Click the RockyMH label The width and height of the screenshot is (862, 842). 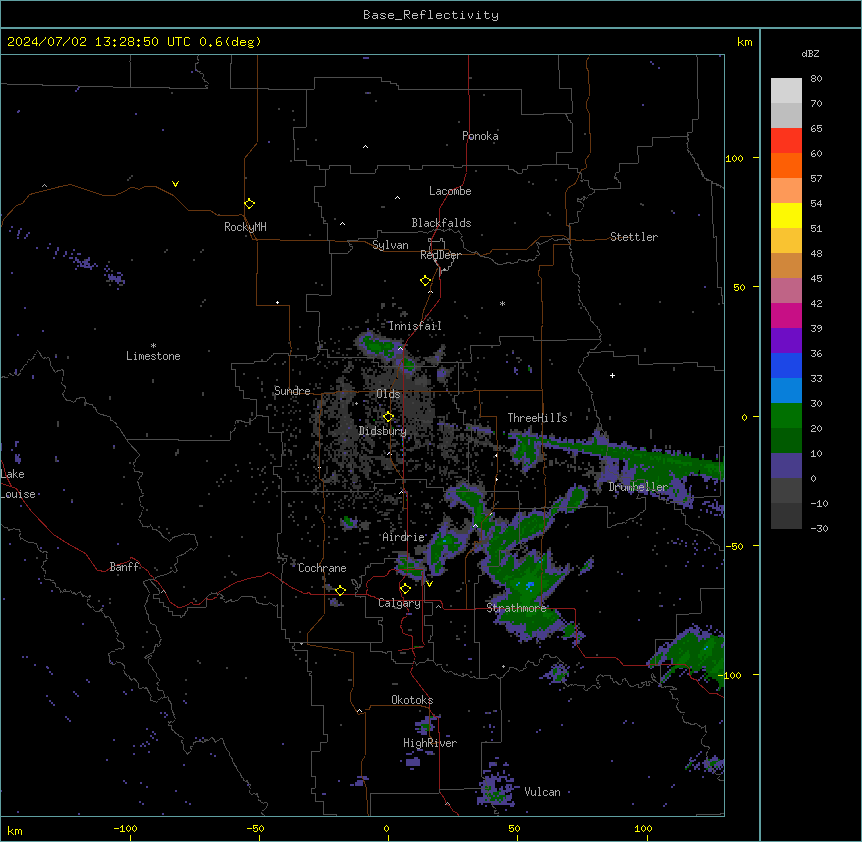(x=245, y=227)
